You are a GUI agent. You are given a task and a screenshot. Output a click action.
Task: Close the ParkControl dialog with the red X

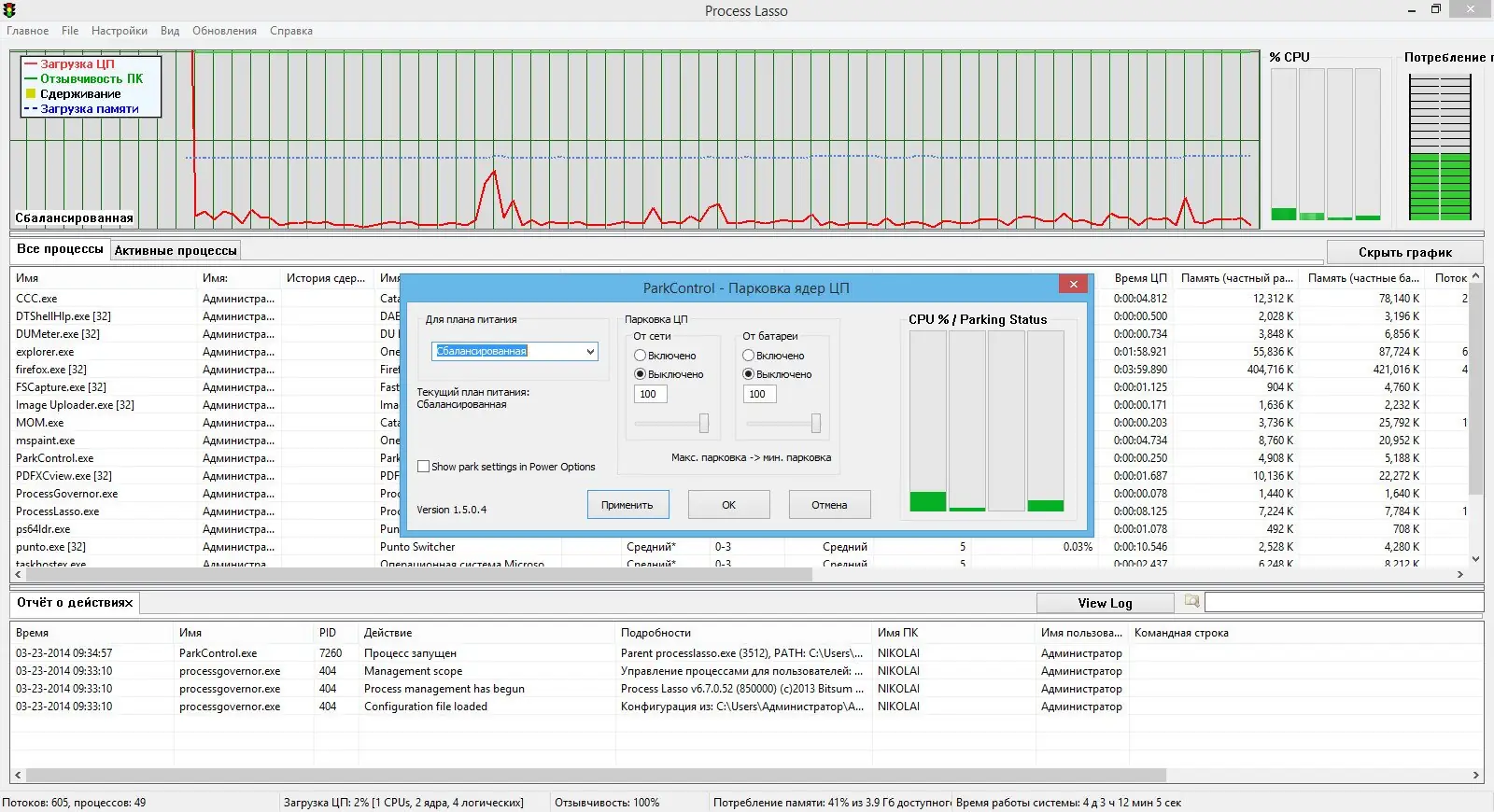tap(1073, 285)
